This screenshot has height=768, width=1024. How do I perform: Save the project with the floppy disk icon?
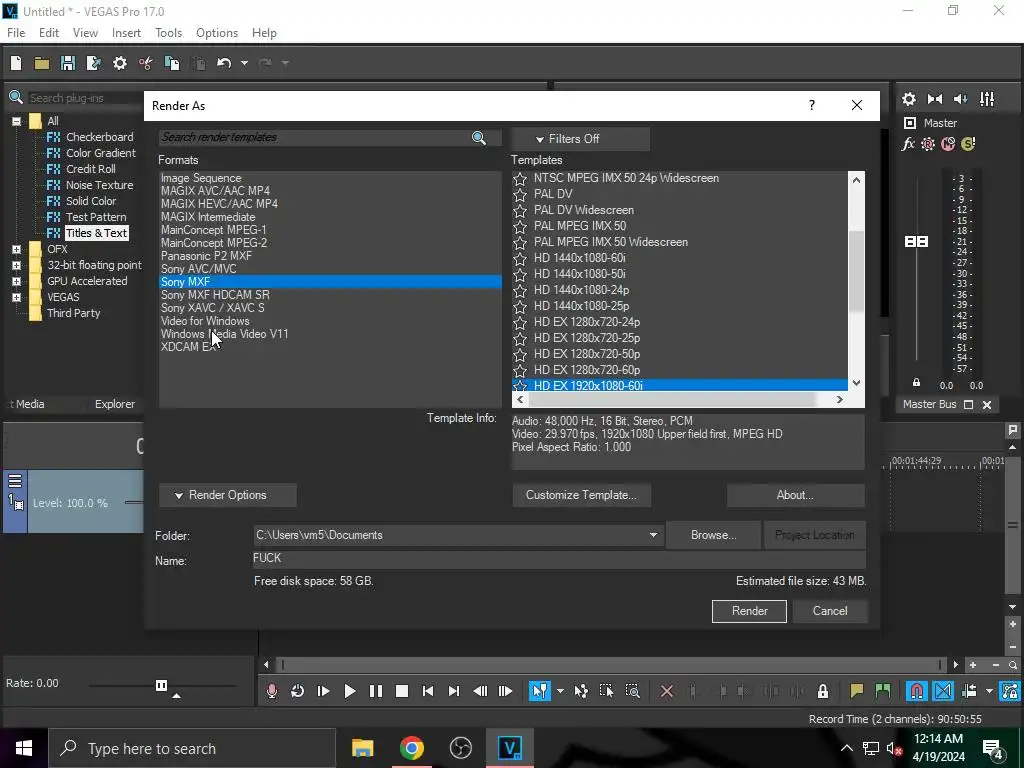[x=67, y=63]
